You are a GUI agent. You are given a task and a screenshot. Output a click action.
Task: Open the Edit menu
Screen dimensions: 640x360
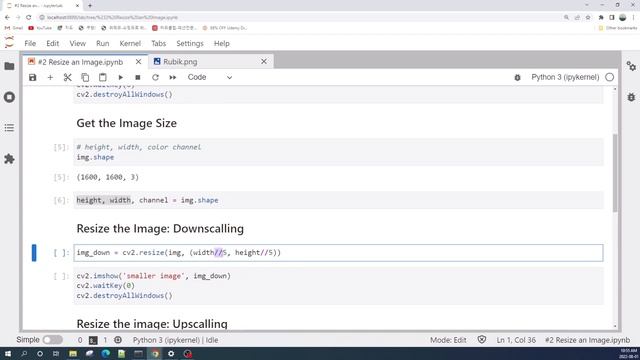[x=53, y=43]
